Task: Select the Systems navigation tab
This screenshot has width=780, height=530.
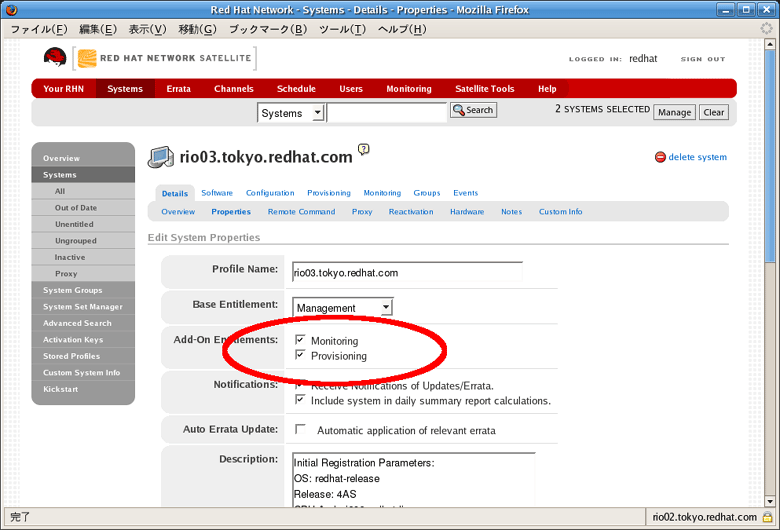Action: pyautogui.click(x=125, y=89)
